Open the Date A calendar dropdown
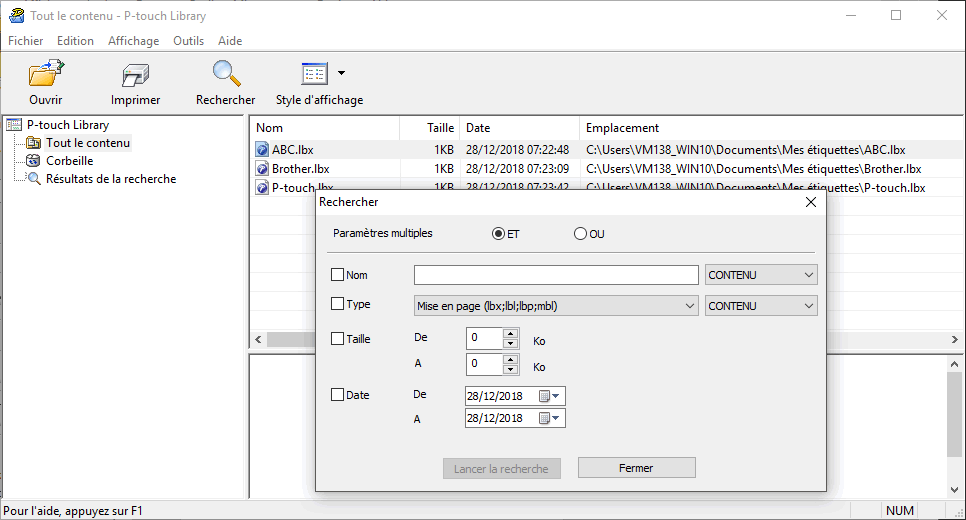The image size is (966, 520). coord(555,418)
